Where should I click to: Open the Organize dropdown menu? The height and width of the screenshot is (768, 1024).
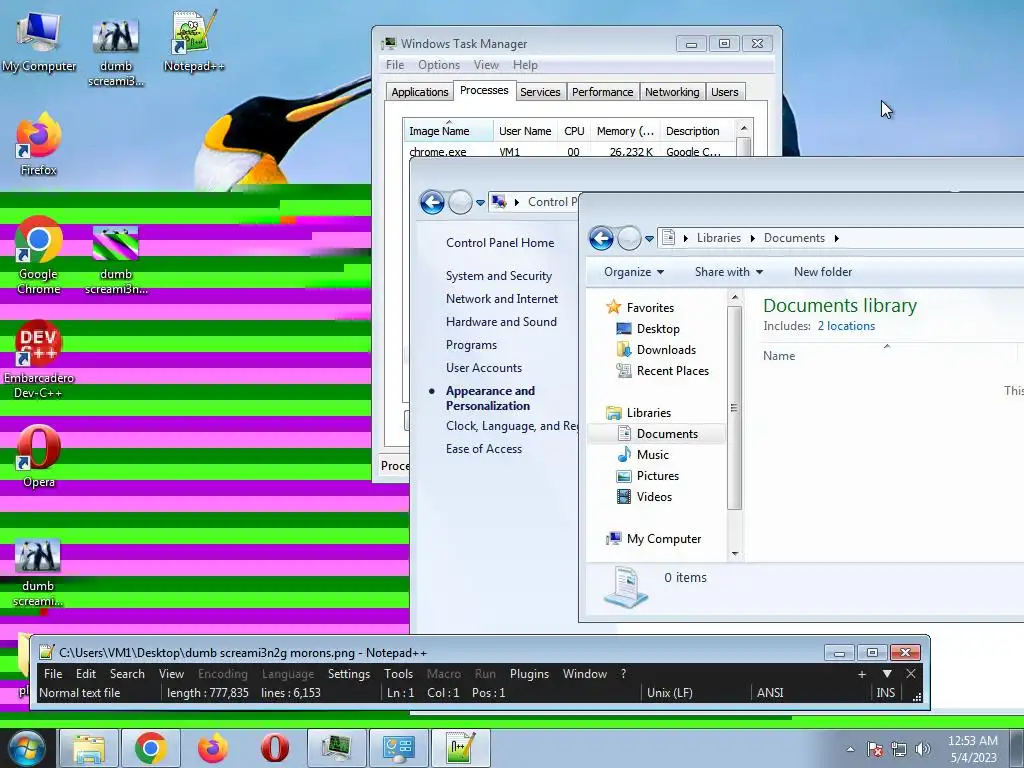tap(633, 272)
